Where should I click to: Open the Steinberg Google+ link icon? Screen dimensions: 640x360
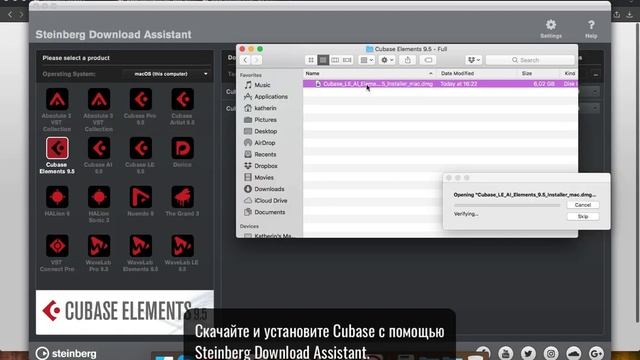(596, 353)
